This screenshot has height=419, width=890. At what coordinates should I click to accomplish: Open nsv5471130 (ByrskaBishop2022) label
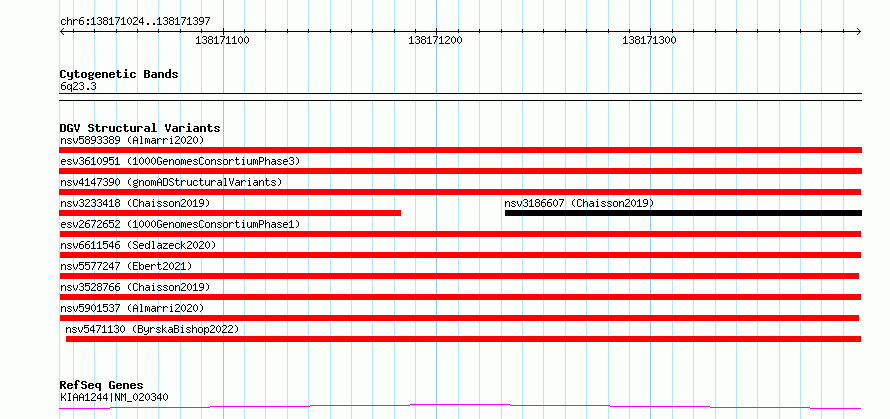152,329
